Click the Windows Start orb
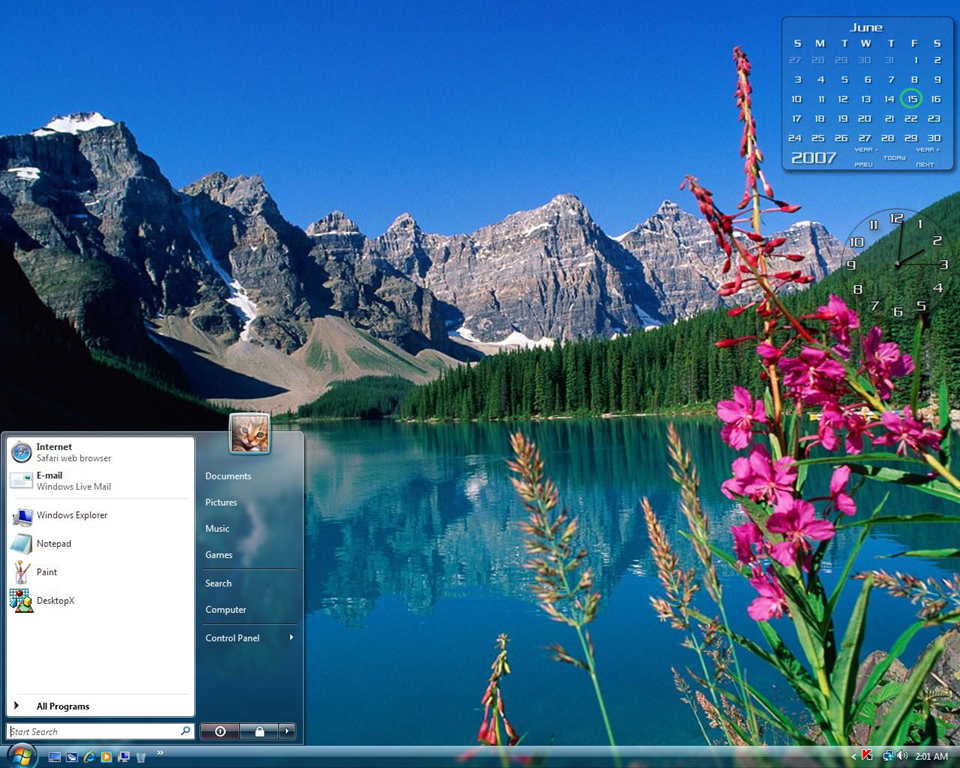The image size is (960, 768). coord(21,756)
